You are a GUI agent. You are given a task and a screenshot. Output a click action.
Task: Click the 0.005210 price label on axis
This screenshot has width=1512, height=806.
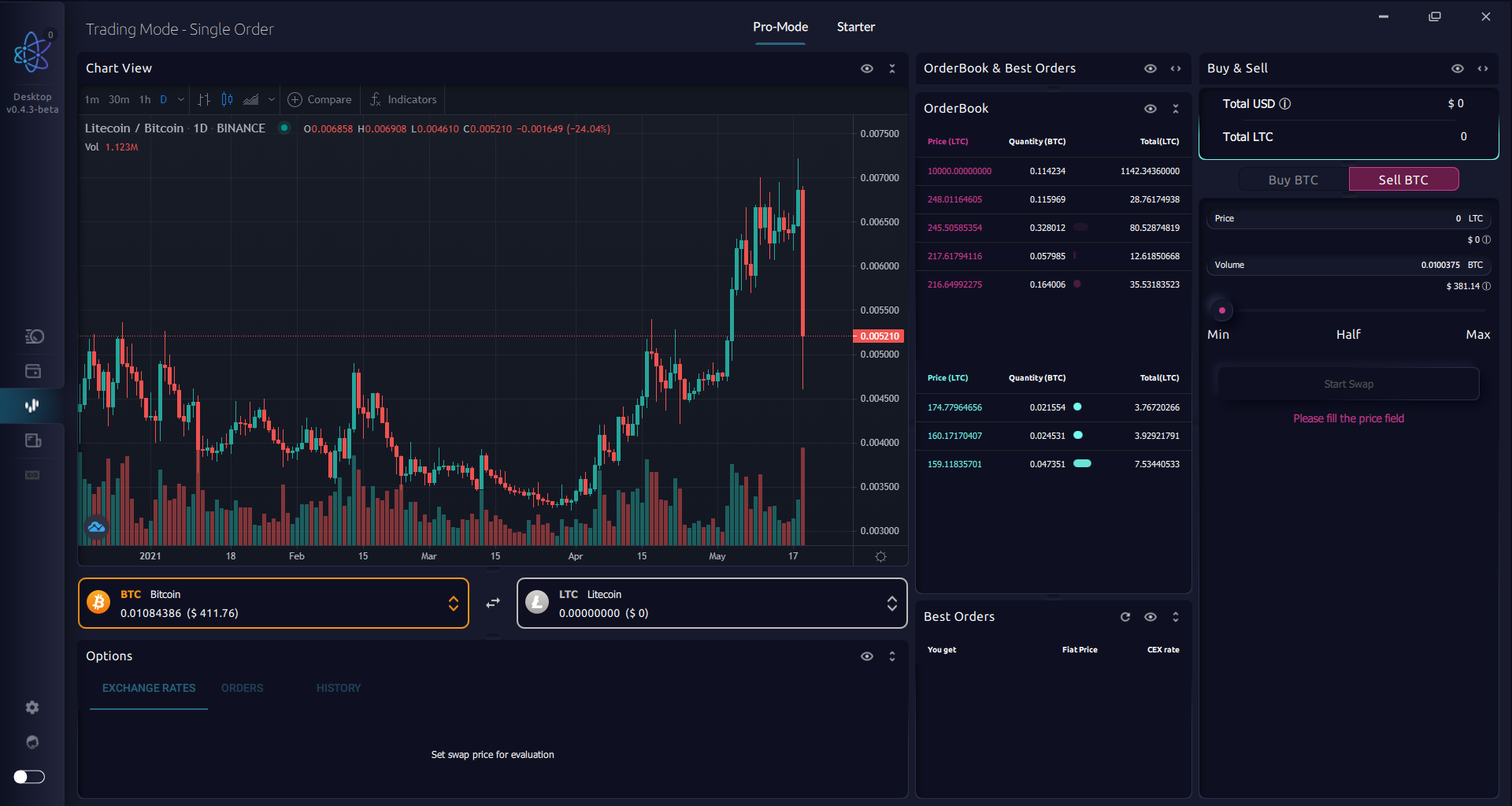point(879,336)
